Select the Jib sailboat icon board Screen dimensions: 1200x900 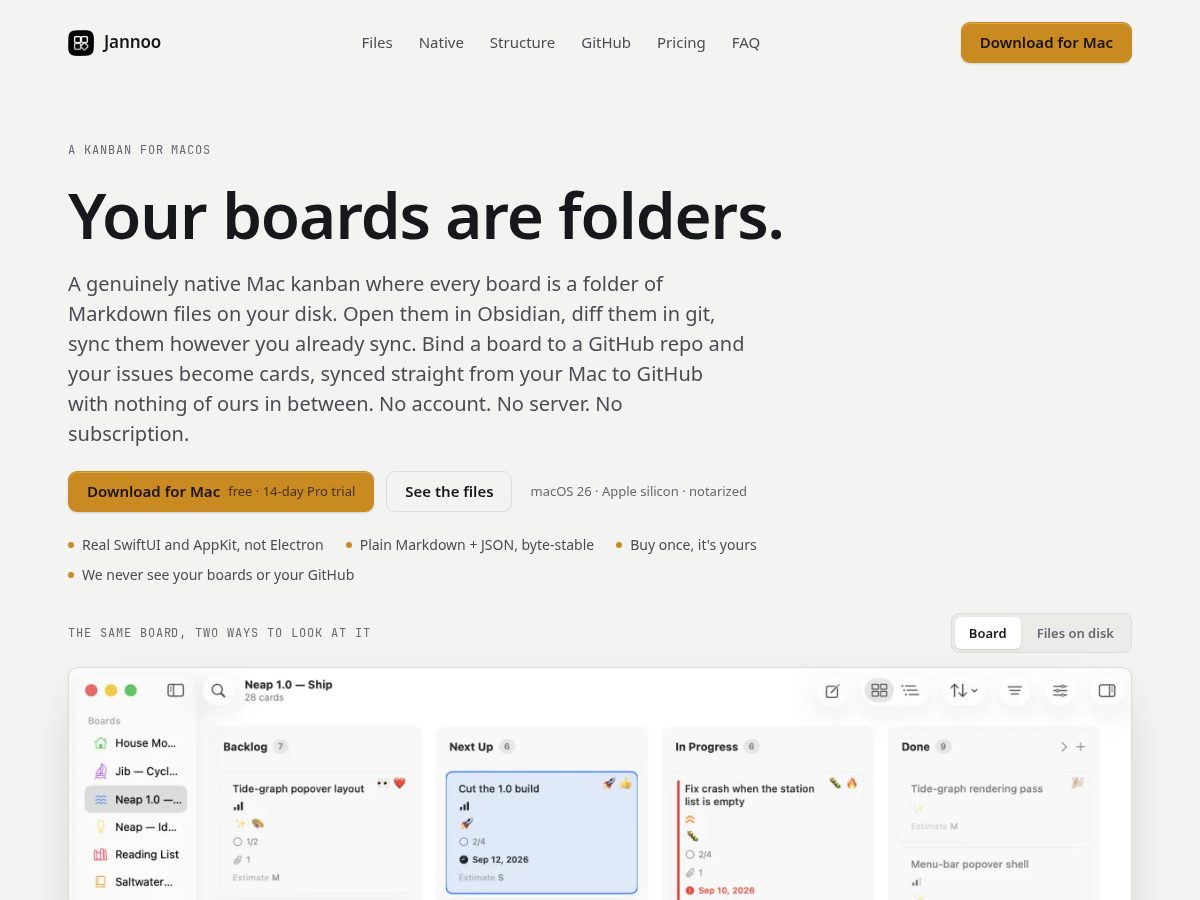(100, 771)
